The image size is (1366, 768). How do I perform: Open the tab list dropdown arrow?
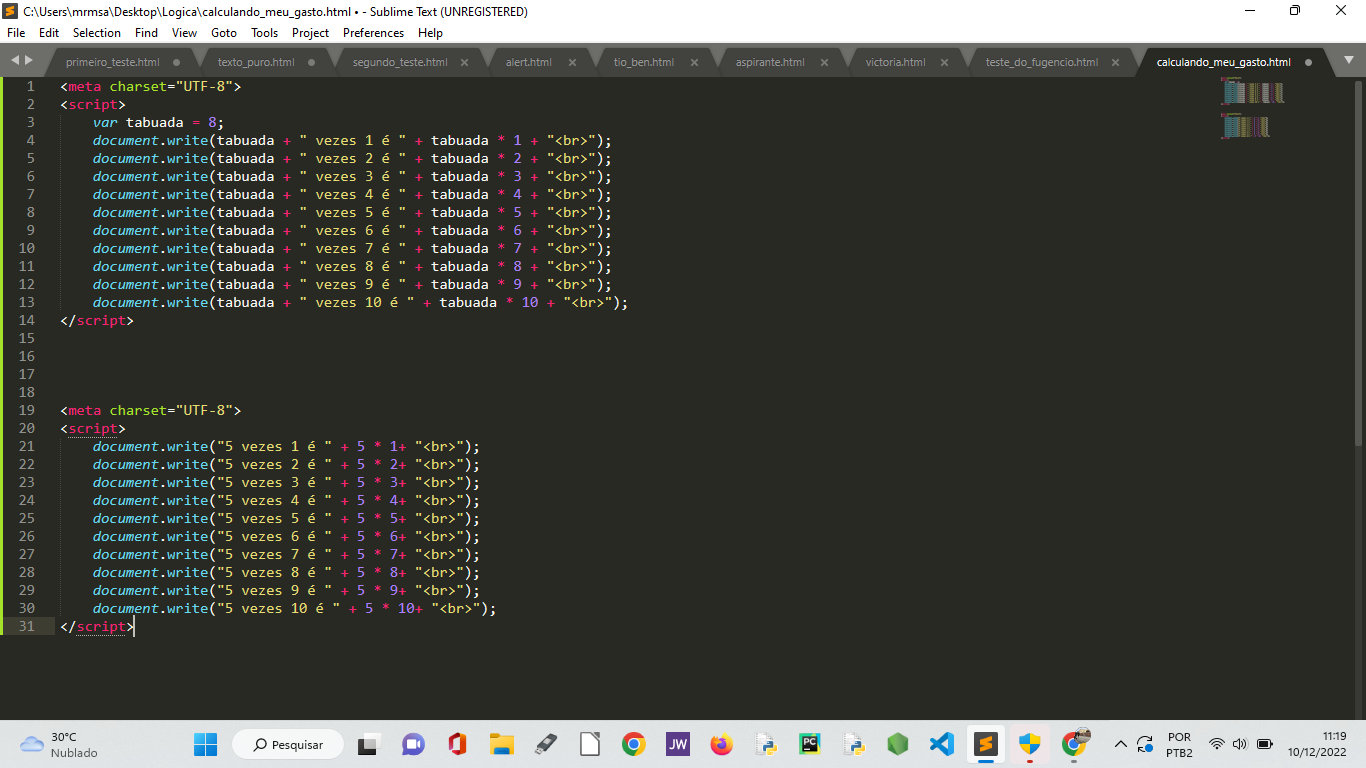click(x=1349, y=62)
